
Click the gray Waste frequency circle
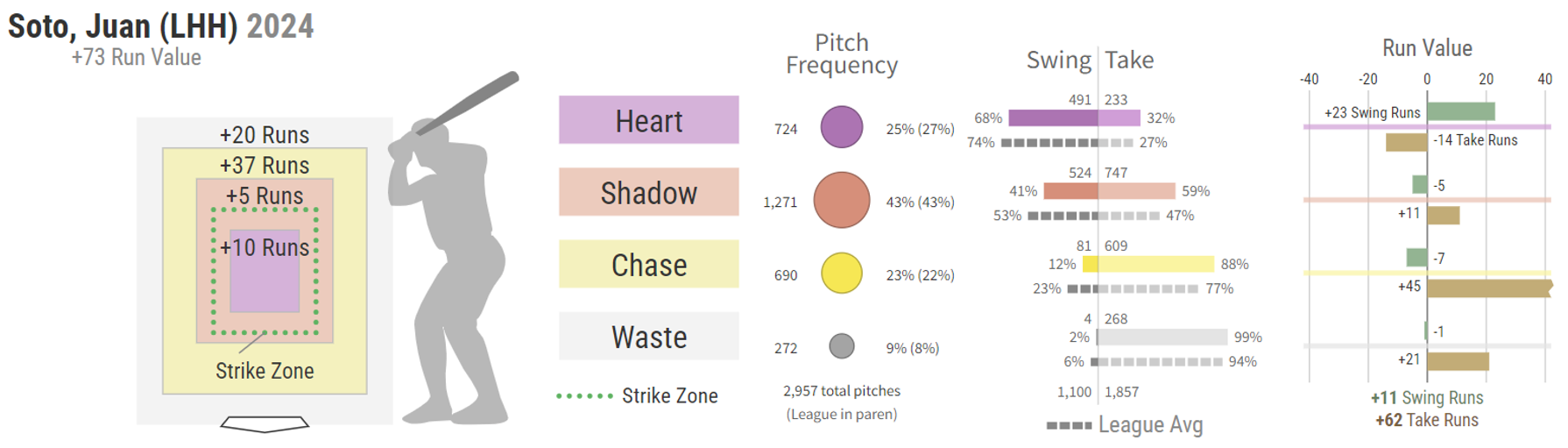pyautogui.click(x=841, y=346)
